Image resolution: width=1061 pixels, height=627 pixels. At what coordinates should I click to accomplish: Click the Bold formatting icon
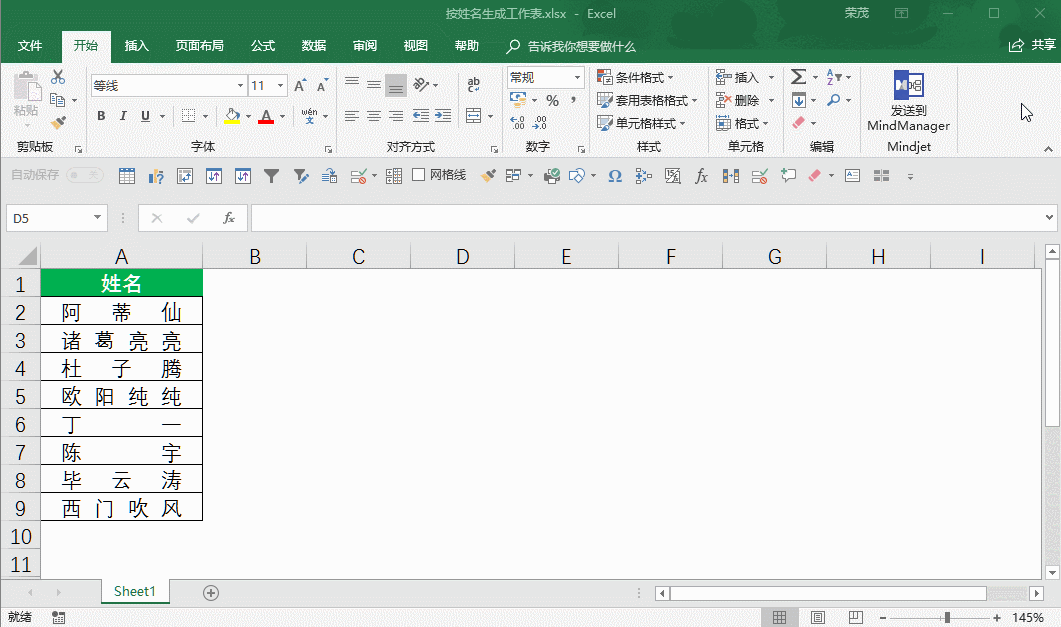(101, 116)
